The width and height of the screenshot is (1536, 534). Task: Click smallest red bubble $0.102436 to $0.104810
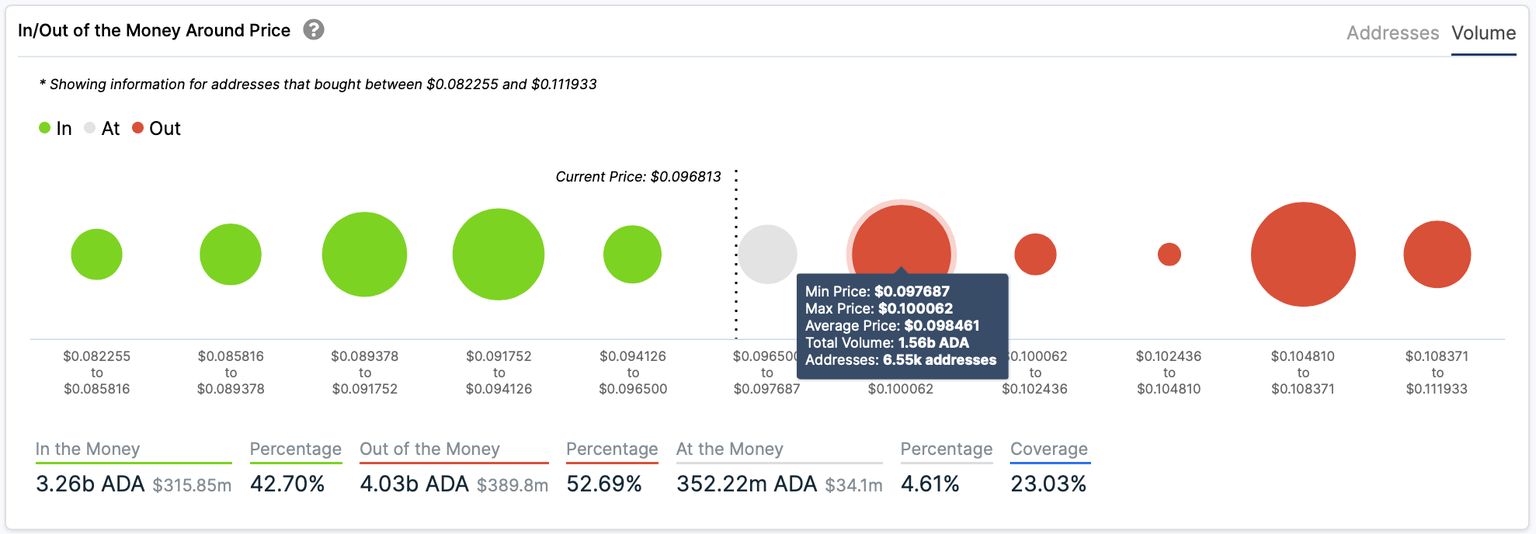click(1169, 254)
